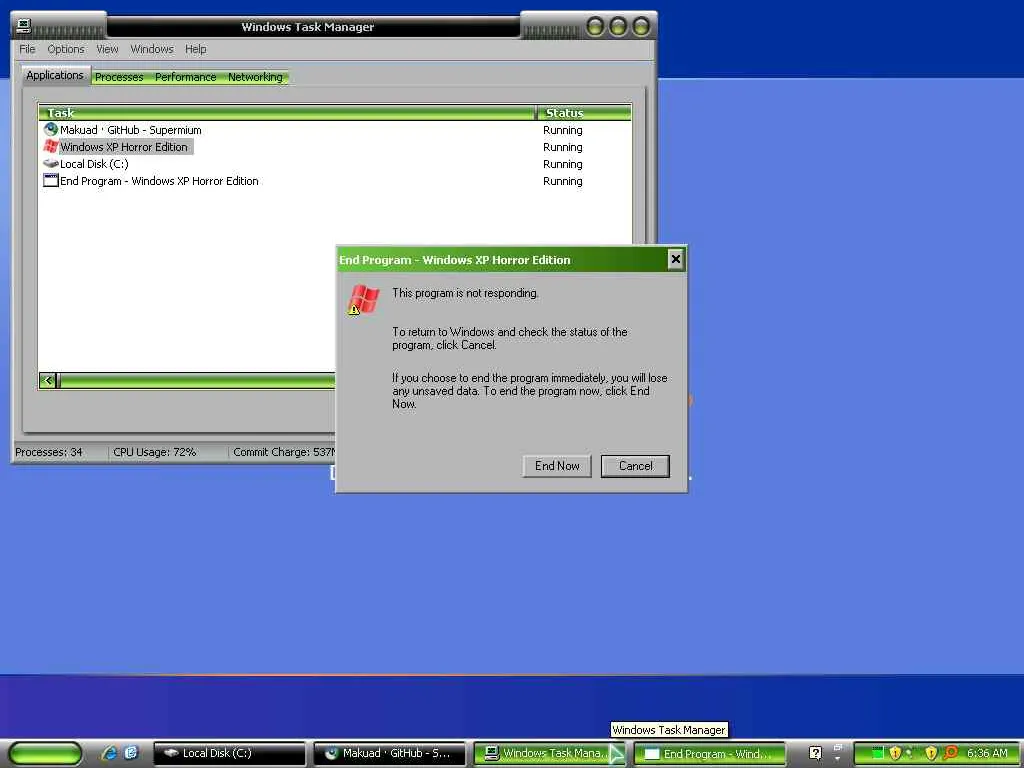Viewport: 1024px width, 768px height.
Task: Click the warning flag icon in End Program dialog
Action: click(363, 300)
